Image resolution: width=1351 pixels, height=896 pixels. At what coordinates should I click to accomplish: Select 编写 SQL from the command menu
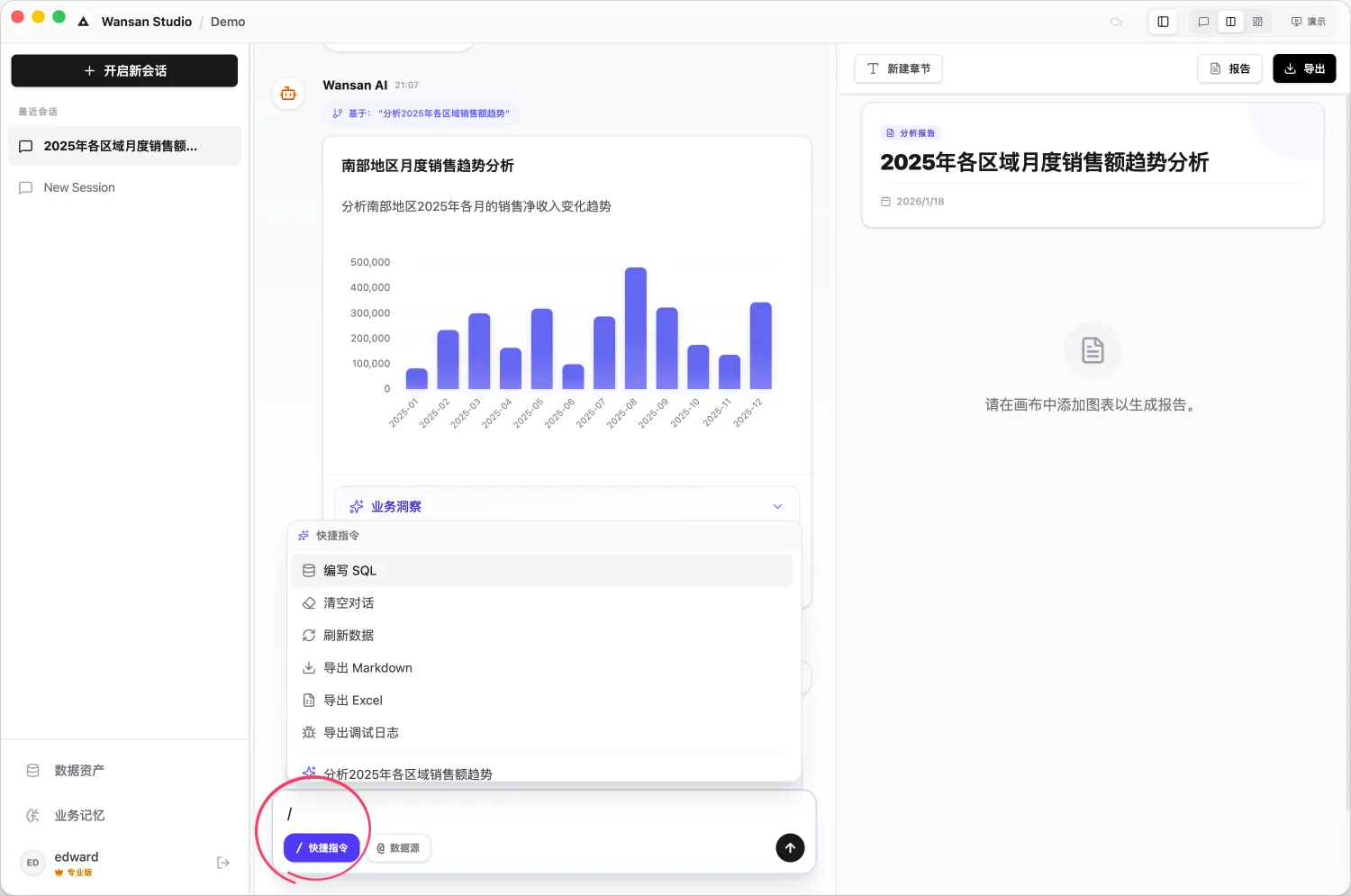click(x=350, y=570)
